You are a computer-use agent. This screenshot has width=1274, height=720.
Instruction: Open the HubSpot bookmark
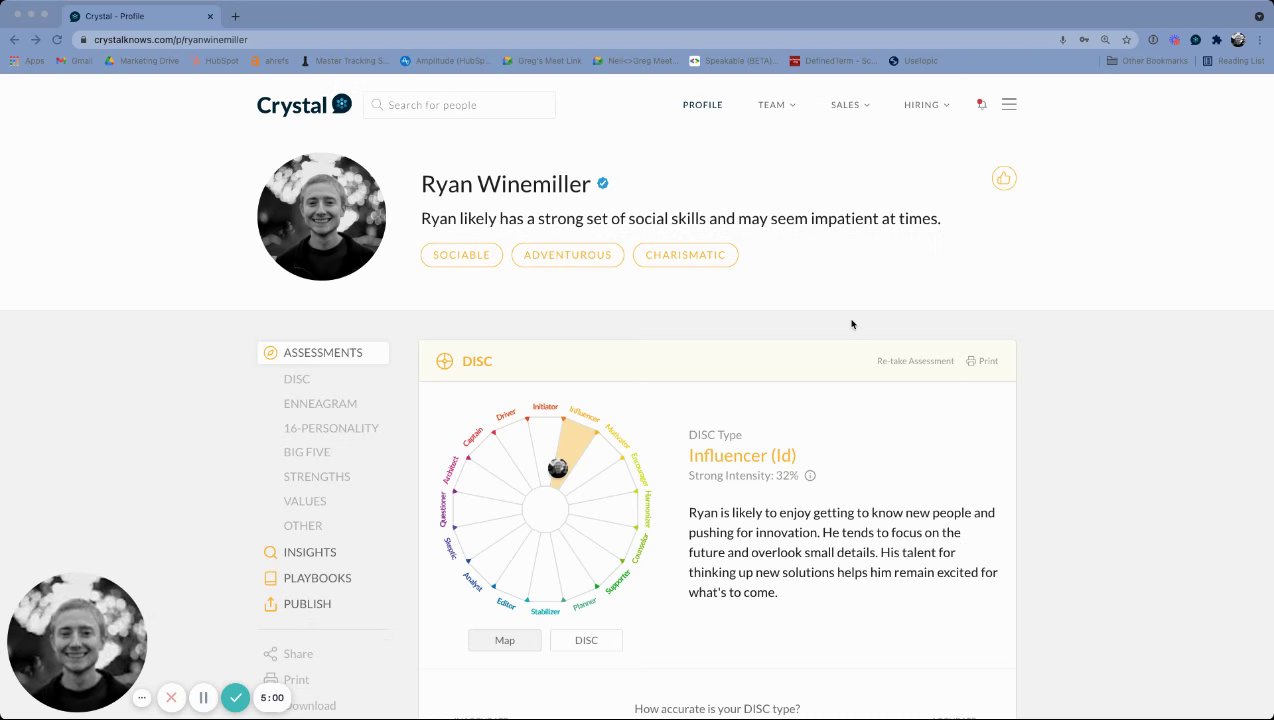(215, 61)
